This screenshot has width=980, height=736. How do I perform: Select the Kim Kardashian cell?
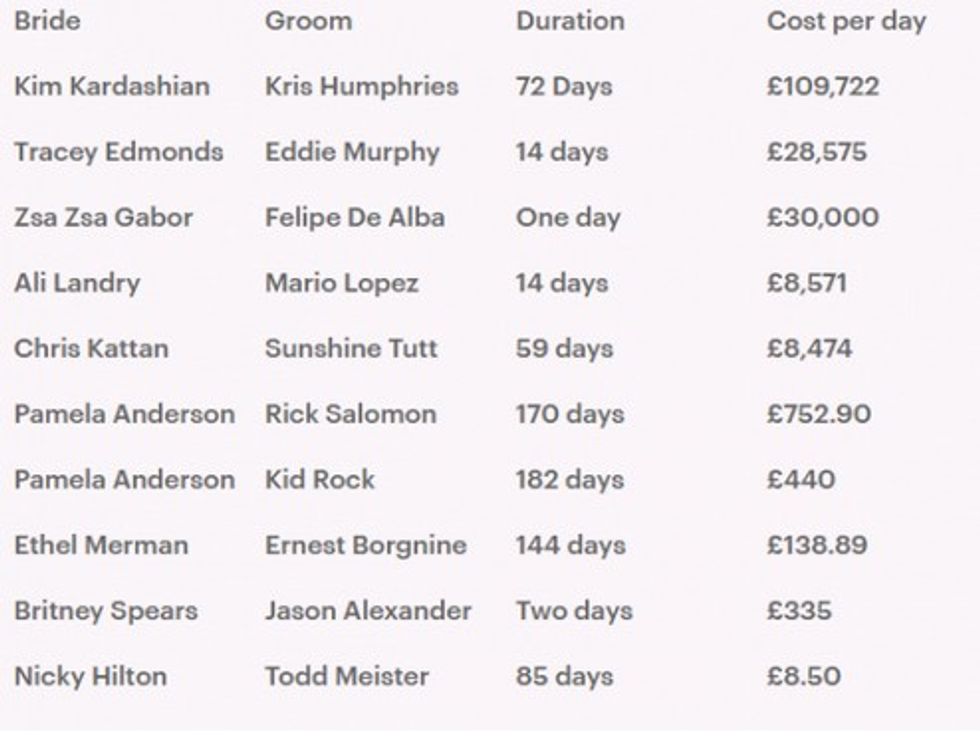click(111, 86)
